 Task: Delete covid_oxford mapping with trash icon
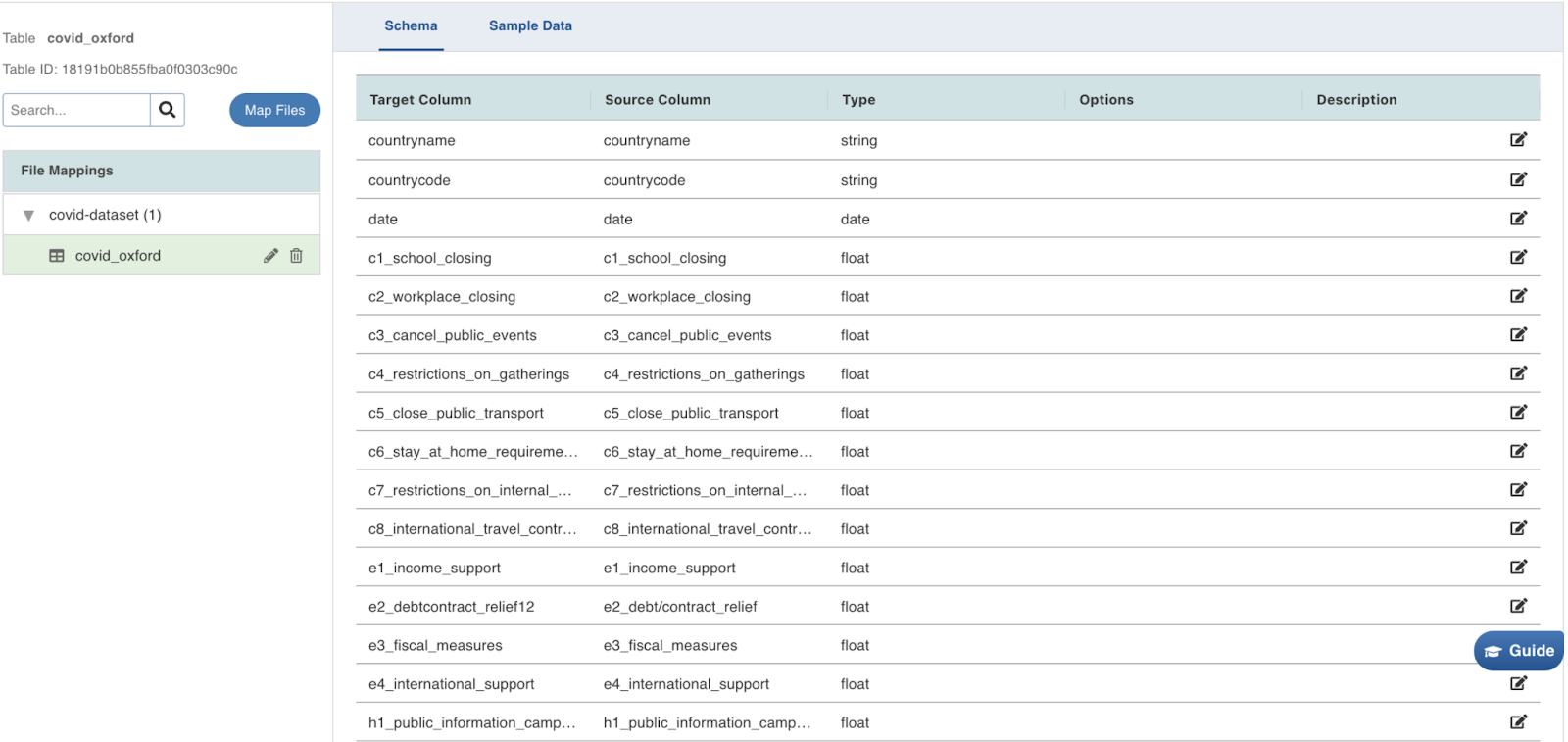coord(296,256)
